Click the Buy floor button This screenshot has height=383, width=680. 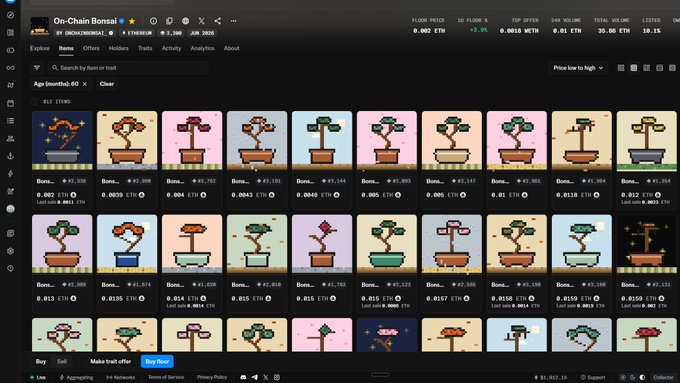(x=157, y=361)
